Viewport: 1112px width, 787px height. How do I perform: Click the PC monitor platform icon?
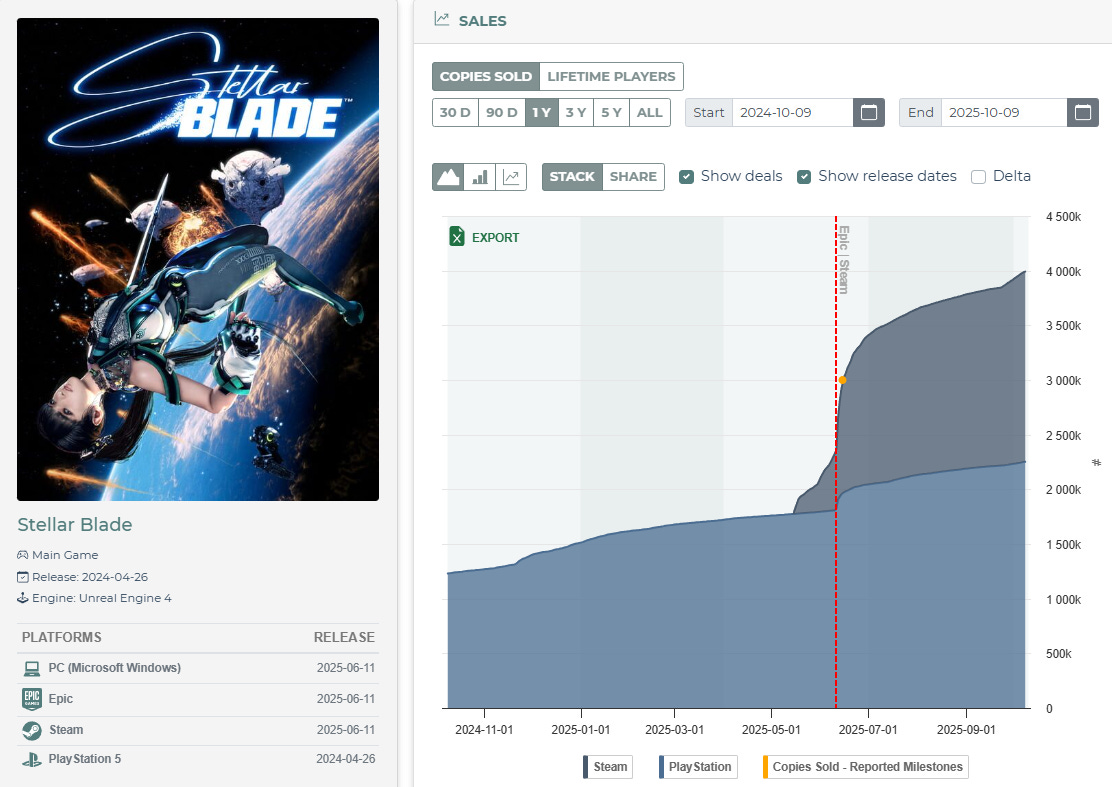pos(31,668)
